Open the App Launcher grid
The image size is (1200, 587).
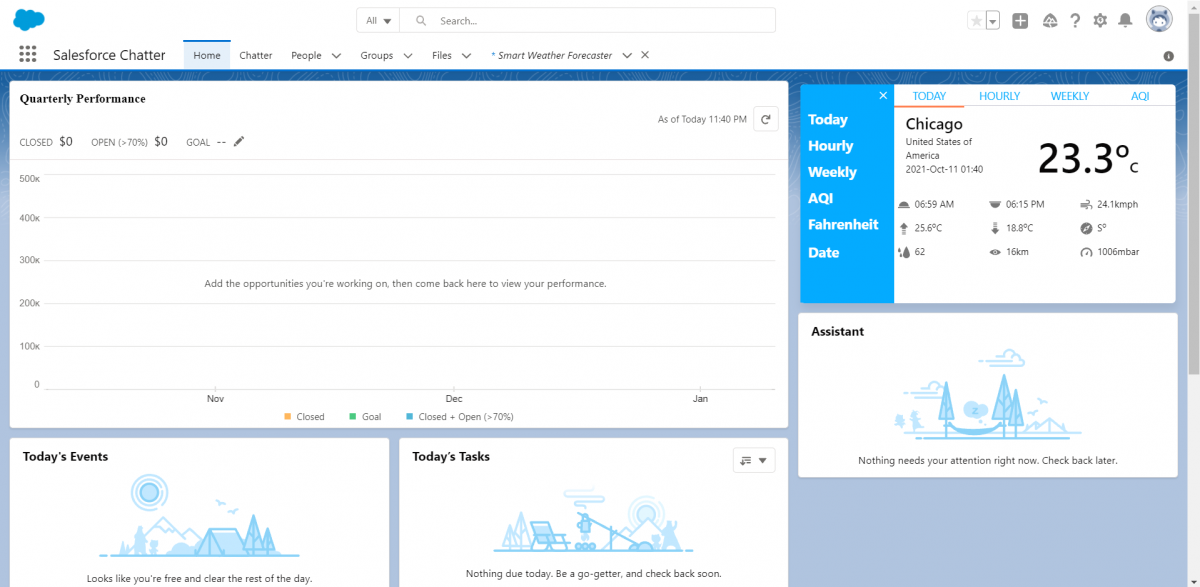[28, 55]
